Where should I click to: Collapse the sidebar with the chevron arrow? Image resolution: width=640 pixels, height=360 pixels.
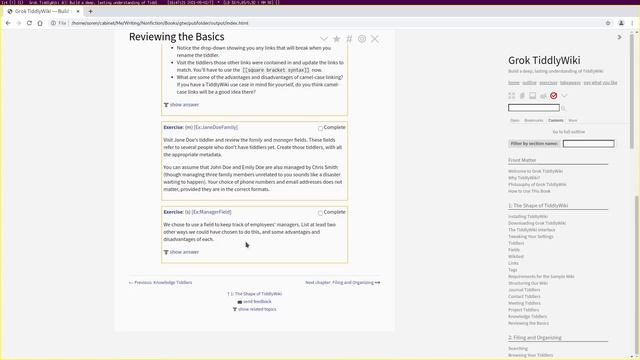click(x=620, y=37)
